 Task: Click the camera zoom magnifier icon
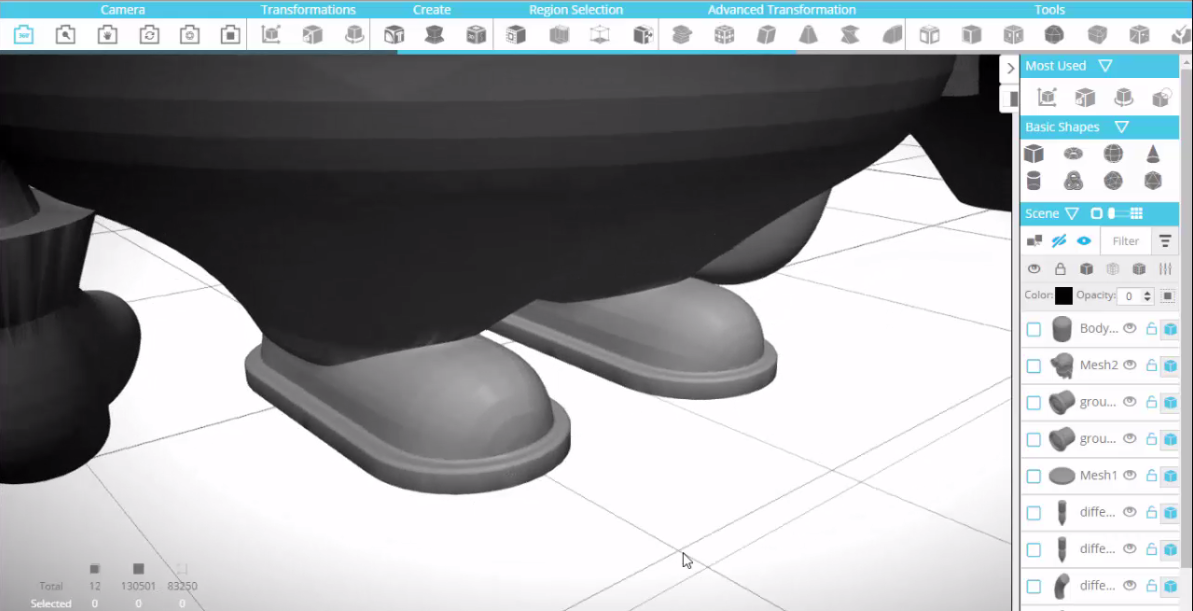tap(65, 35)
